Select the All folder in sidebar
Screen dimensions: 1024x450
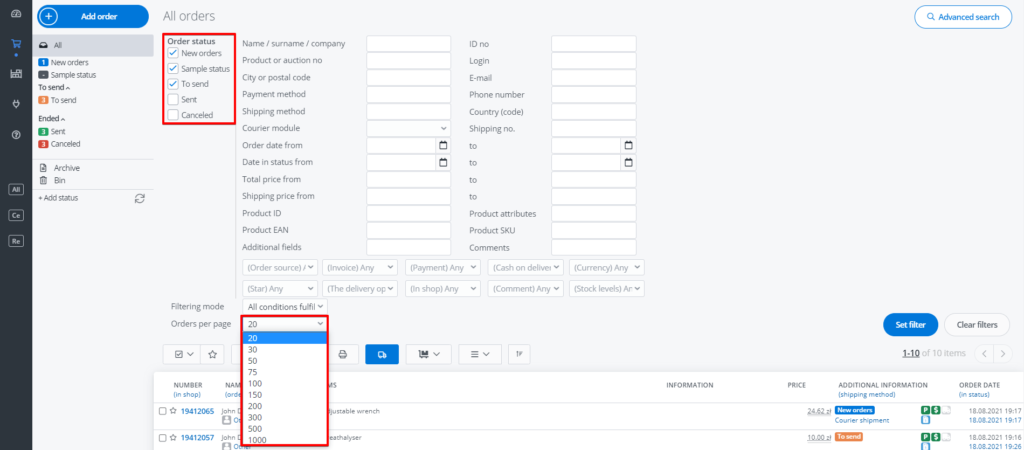[x=93, y=46]
